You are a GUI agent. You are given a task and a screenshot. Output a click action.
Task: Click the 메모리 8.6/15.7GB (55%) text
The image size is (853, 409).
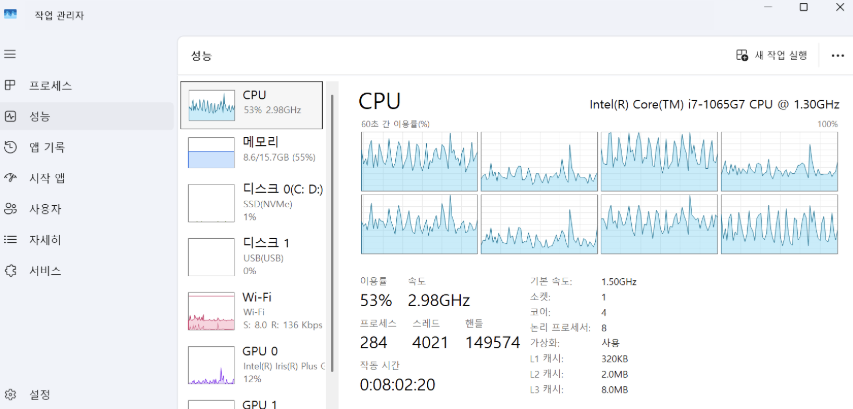(x=279, y=158)
